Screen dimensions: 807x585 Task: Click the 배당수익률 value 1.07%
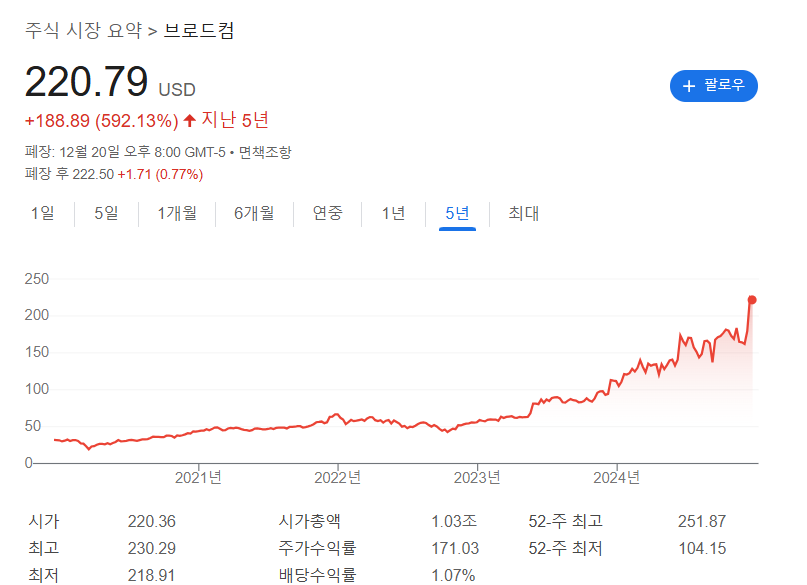tap(453, 575)
